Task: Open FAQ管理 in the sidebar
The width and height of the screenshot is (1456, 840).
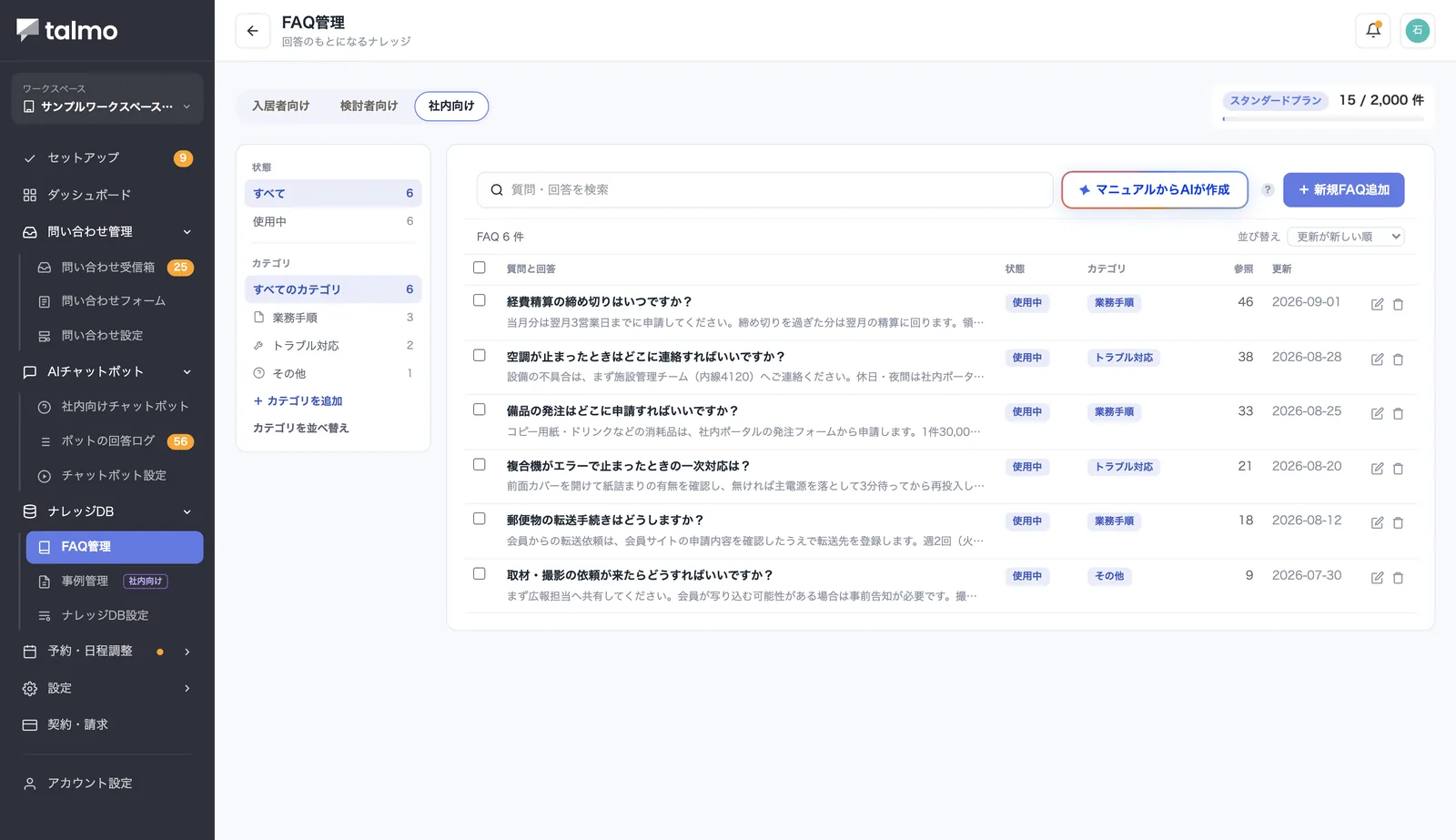Action: (115, 547)
